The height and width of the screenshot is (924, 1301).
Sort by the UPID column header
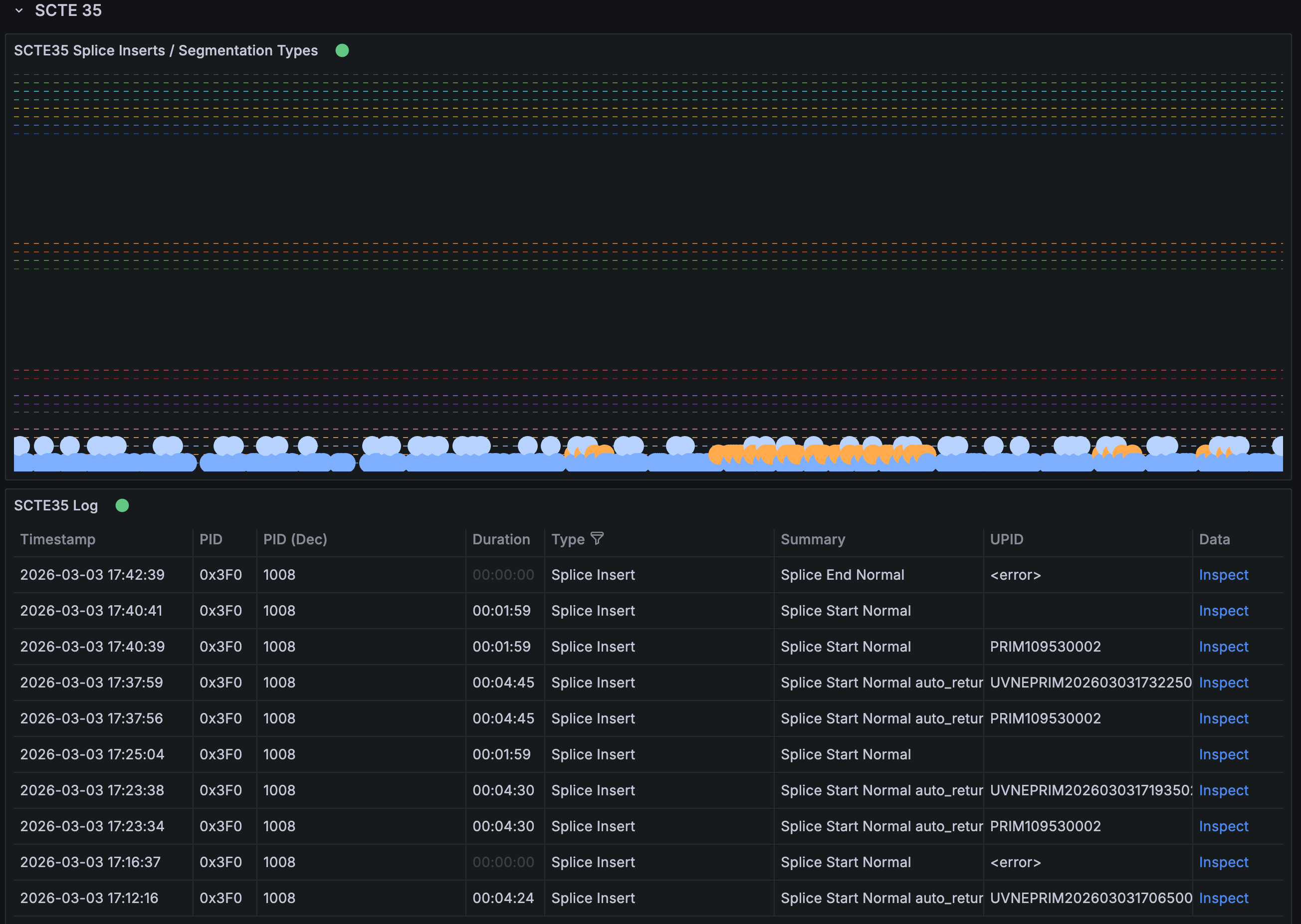click(1006, 539)
